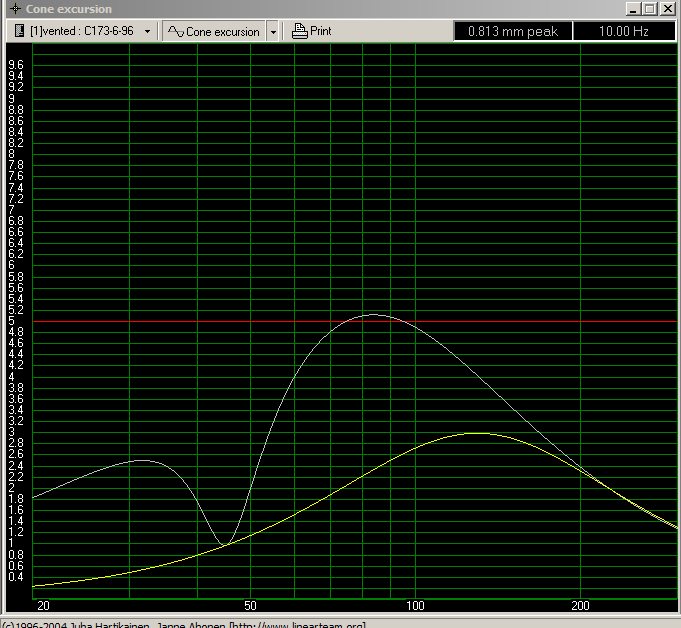Click the 100 label on frequency axis
Screen dimensions: 681x628
coord(415,605)
